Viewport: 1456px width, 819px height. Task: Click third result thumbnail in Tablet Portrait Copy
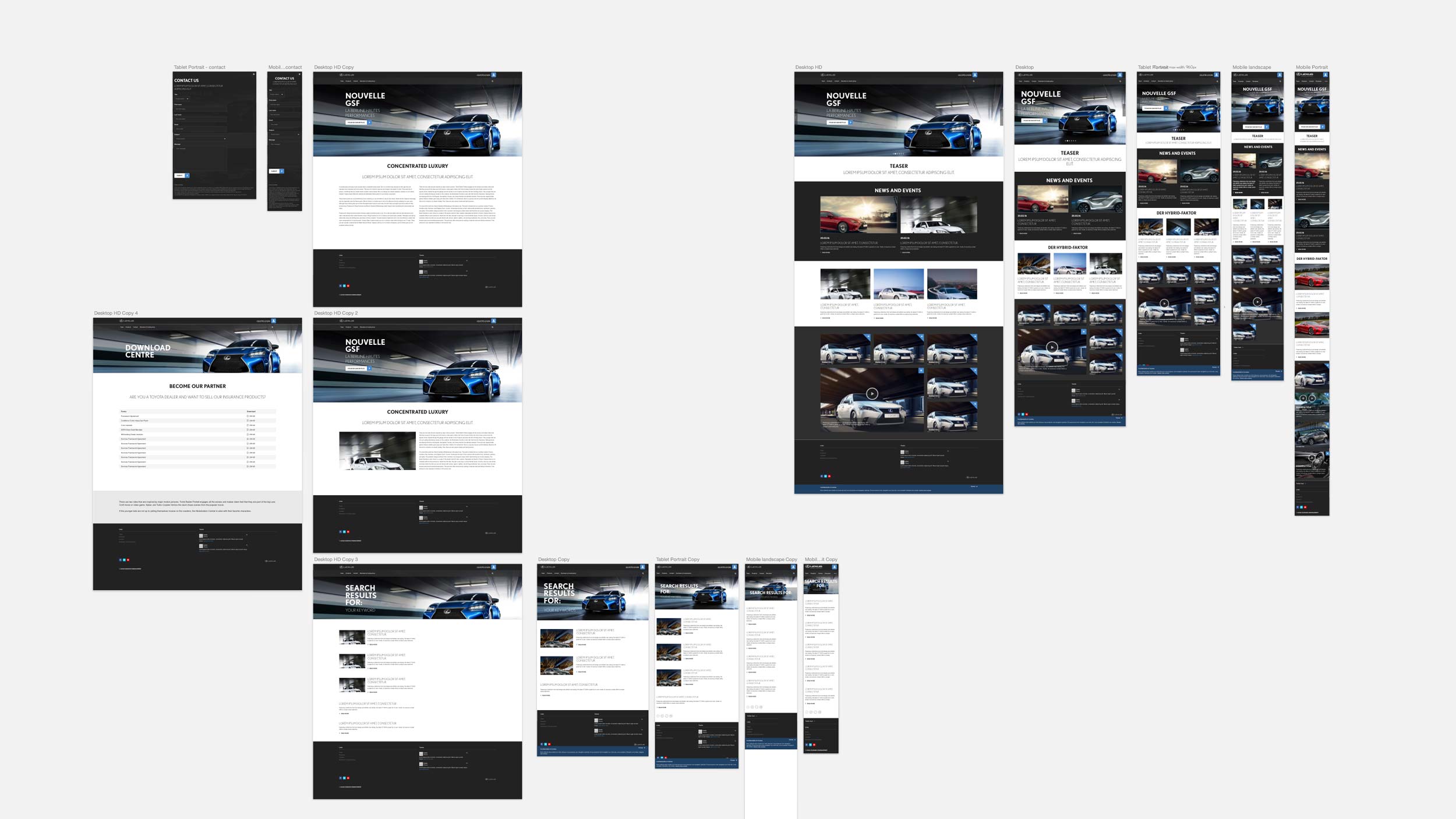[669, 677]
